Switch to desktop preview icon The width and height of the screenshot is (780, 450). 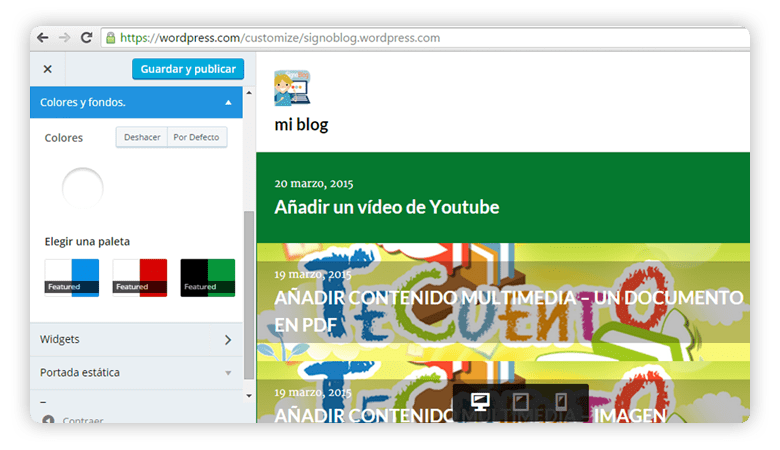481,402
